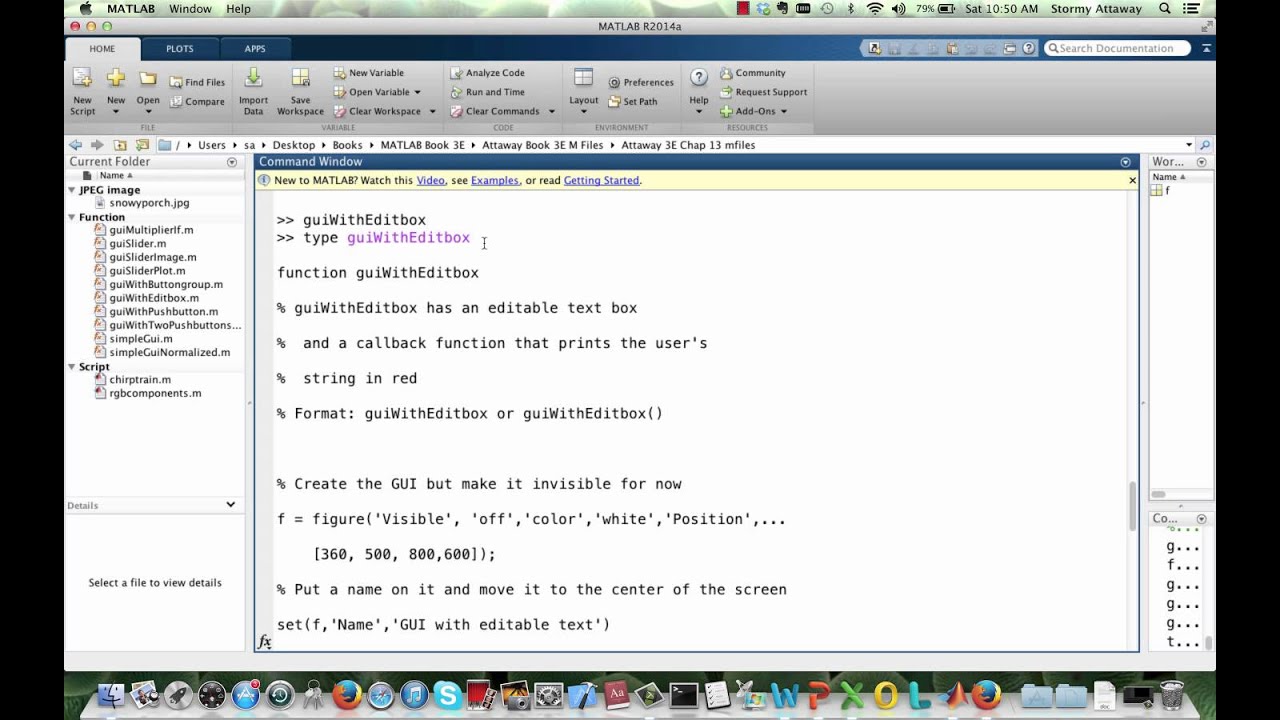The image size is (1280, 720).
Task: Close the New to MATLAB banner
Action: [1132, 181]
